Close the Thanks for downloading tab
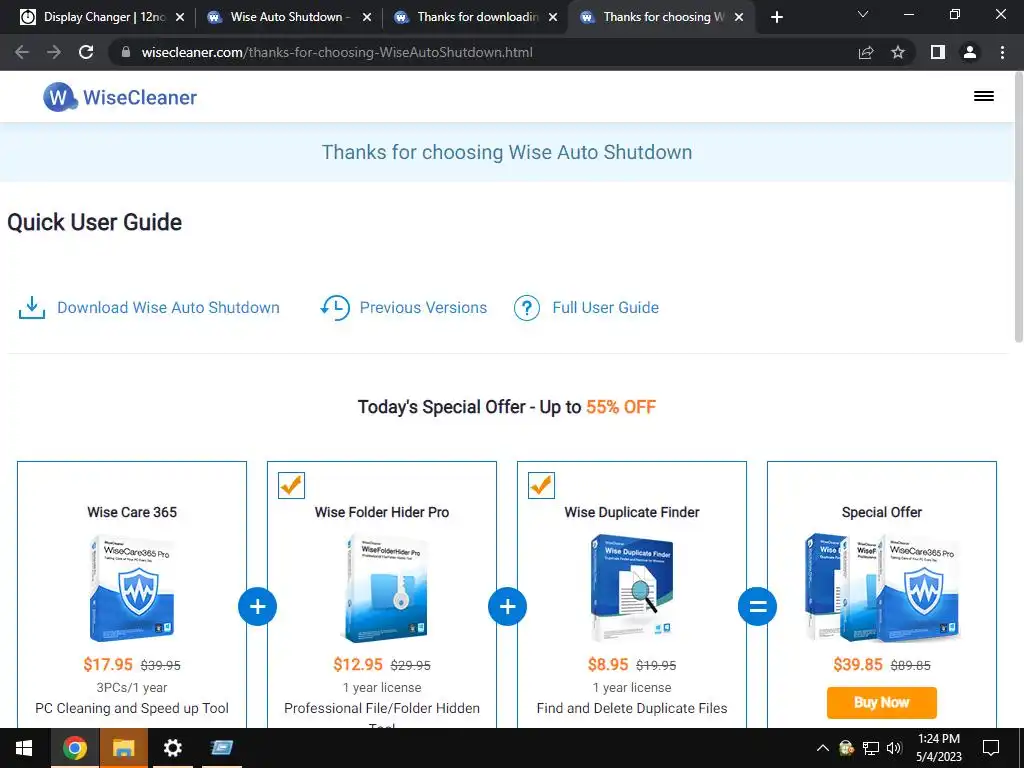 pos(553,17)
